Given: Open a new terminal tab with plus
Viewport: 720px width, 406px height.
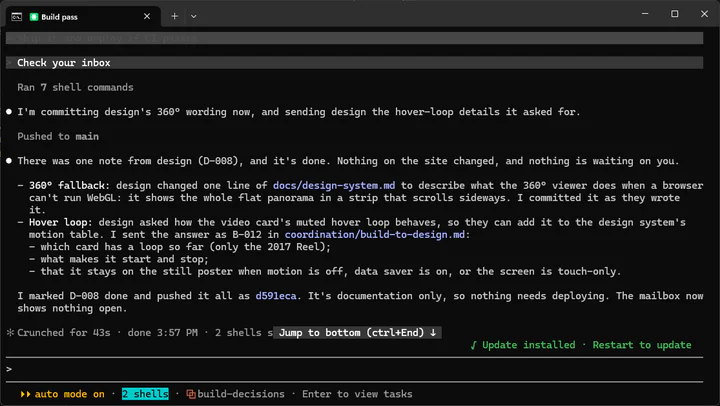Looking at the screenshot, I should [174, 17].
